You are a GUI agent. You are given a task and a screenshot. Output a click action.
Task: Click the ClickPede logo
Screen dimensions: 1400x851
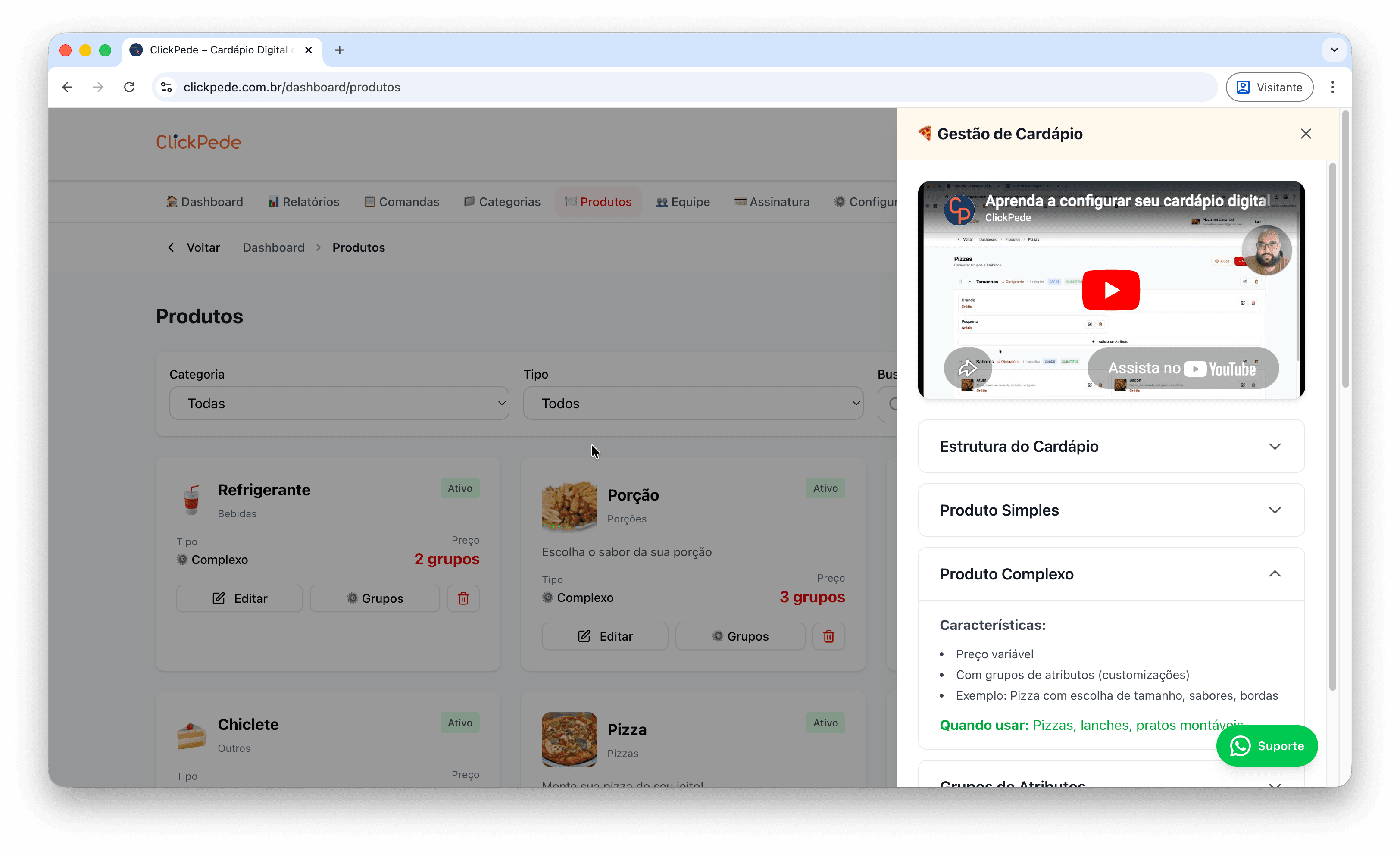point(198,142)
